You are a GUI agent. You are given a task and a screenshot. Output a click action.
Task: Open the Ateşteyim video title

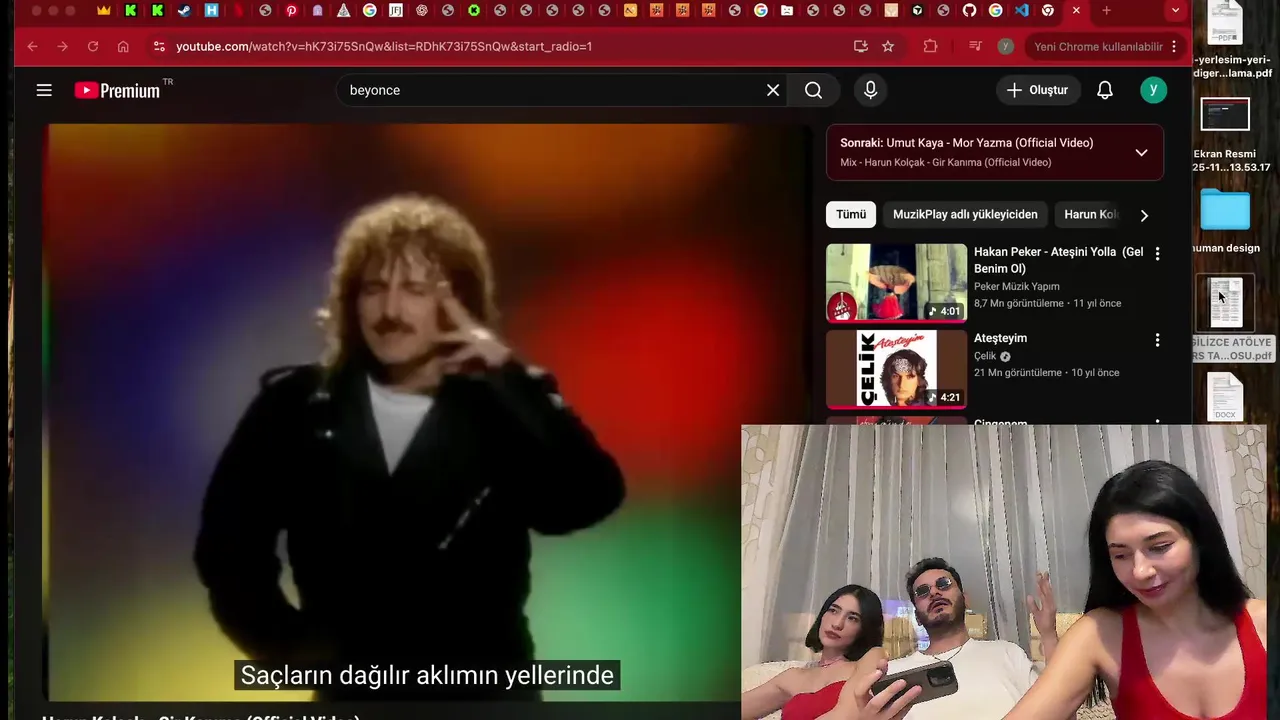click(1000, 338)
